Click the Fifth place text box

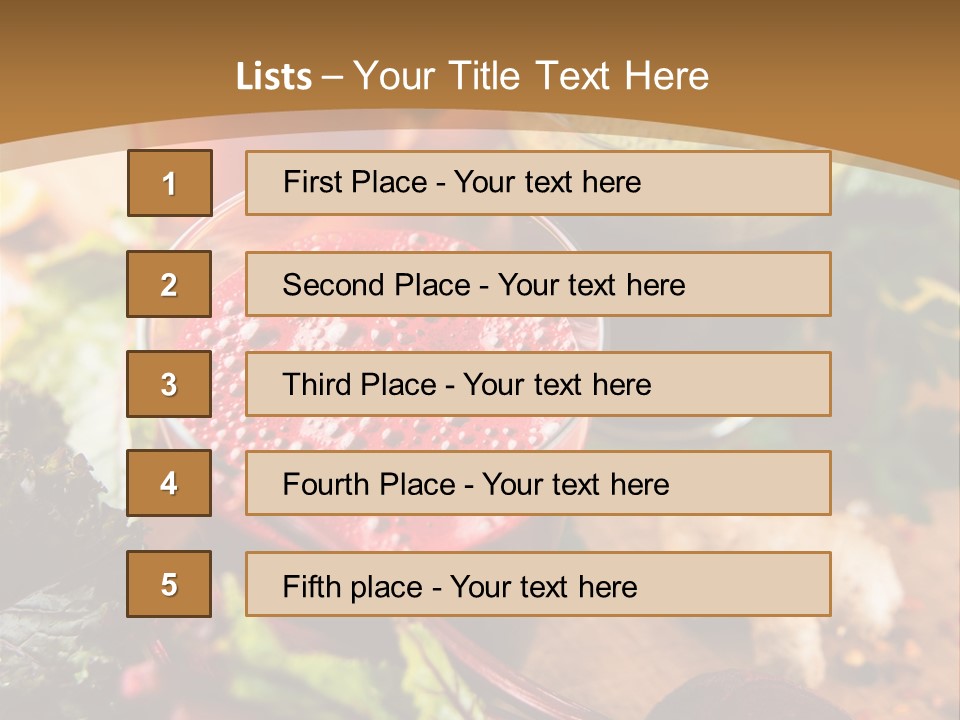click(538, 585)
